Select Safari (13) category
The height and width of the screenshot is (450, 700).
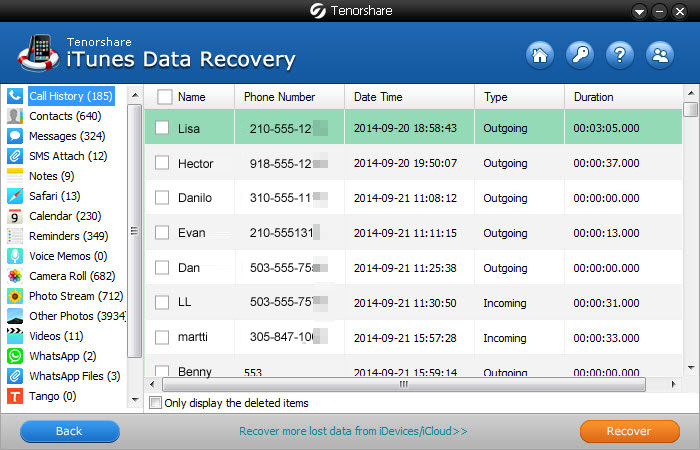[x=55, y=196]
